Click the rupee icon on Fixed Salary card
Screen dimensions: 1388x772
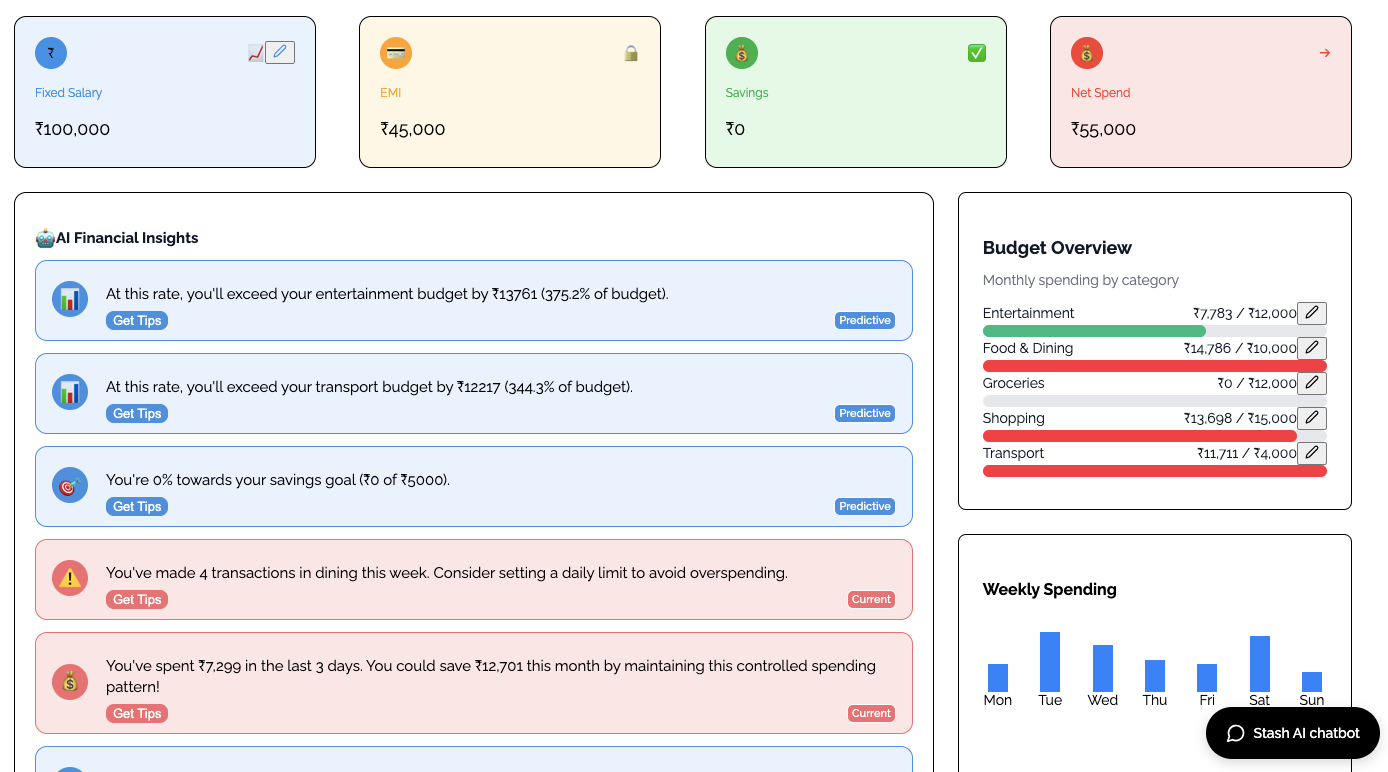pos(51,53)
